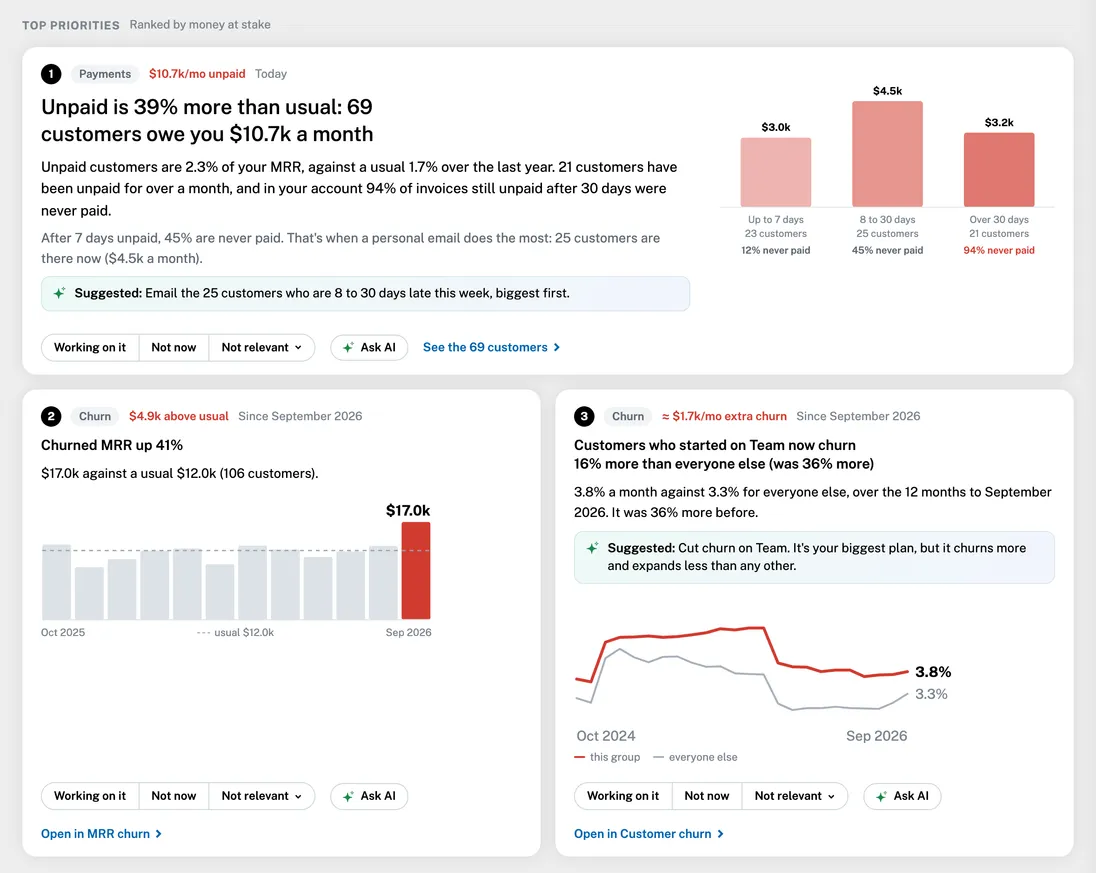Screen dimensions: 1096x873
Task: Click the 'everyone else' chart legend entry
Action: 695,757
